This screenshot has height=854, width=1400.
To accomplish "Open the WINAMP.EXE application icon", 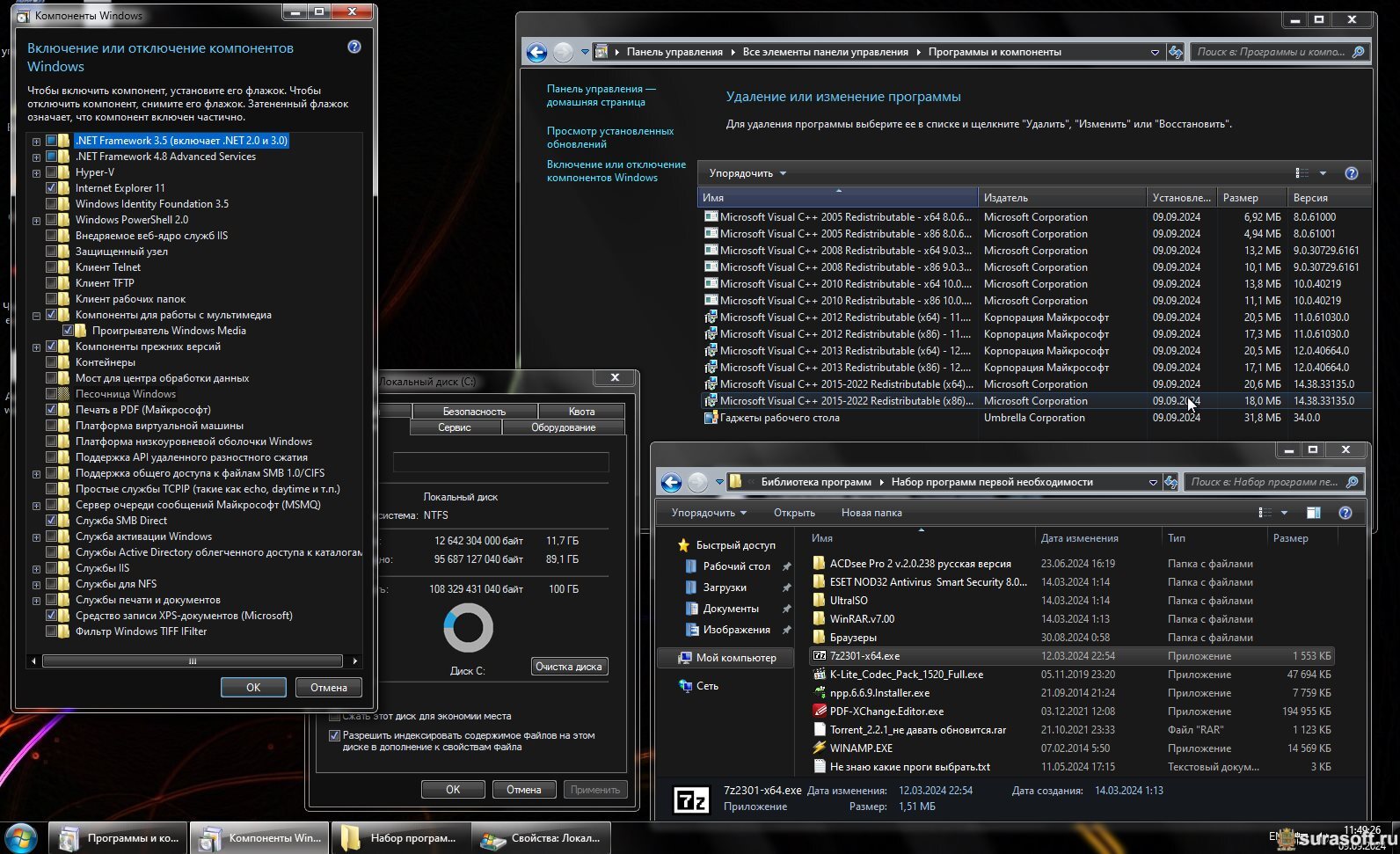I will [820, 748].
